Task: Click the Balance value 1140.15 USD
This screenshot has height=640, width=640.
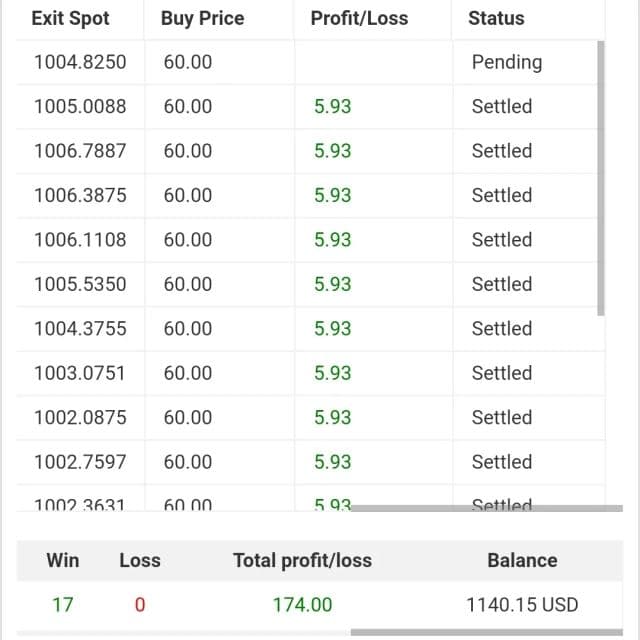Action: (x=522, y=605)
